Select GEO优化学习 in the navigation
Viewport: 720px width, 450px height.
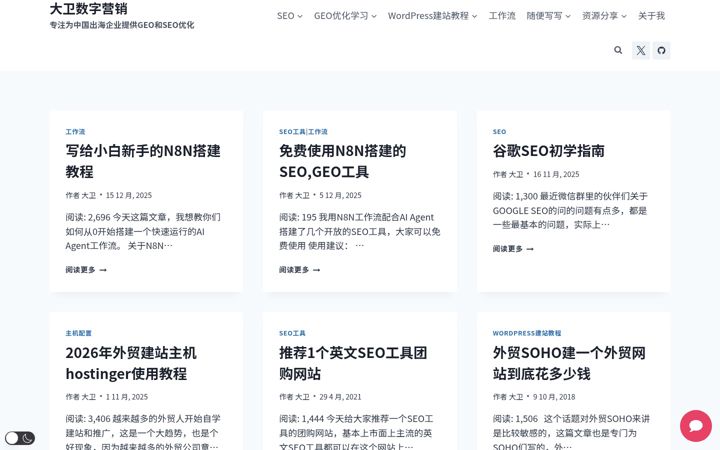pyautogui.click(x=341, y=16)
